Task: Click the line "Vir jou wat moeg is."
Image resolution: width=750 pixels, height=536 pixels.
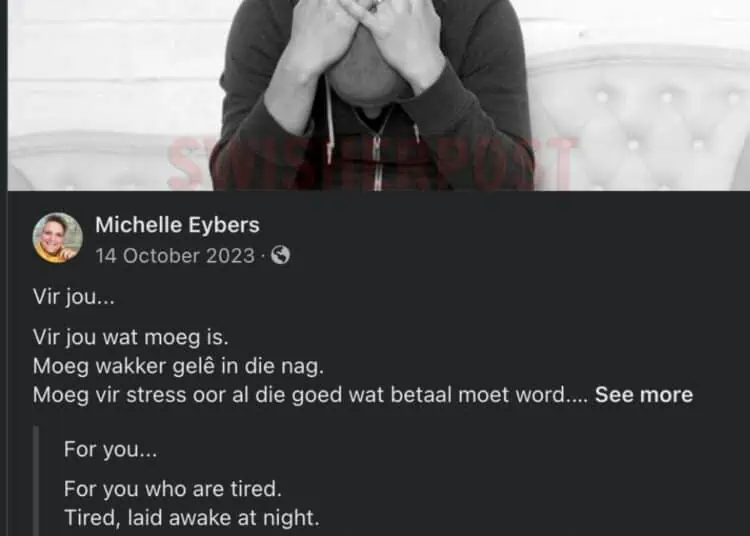Action: [x=131, y=338]
